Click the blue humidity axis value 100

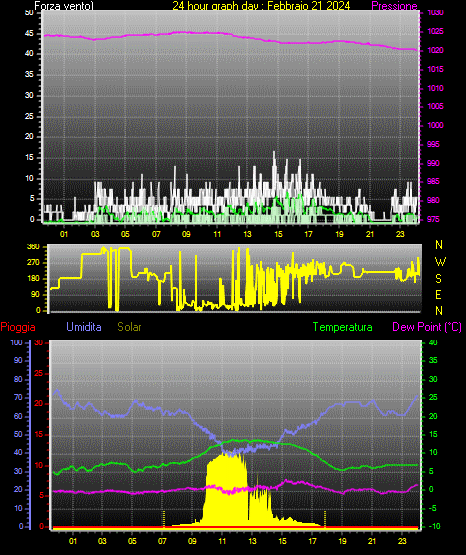point(17,342)
